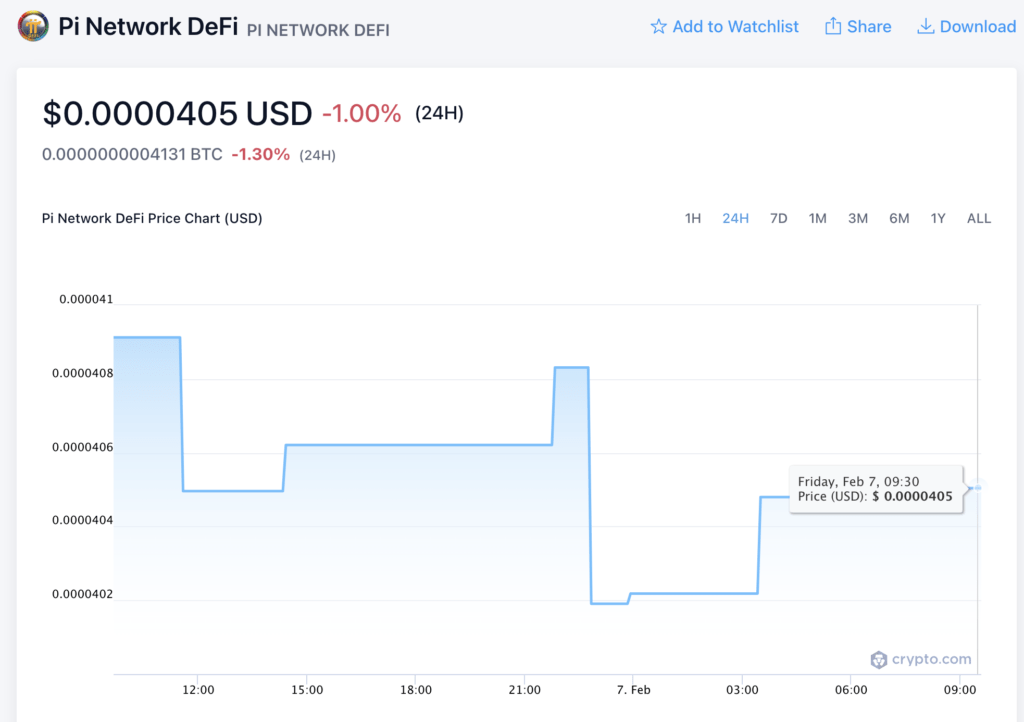Screen dimensions: 1024x722
Task: Click the Share arrow icon
Action: (833, 26)
